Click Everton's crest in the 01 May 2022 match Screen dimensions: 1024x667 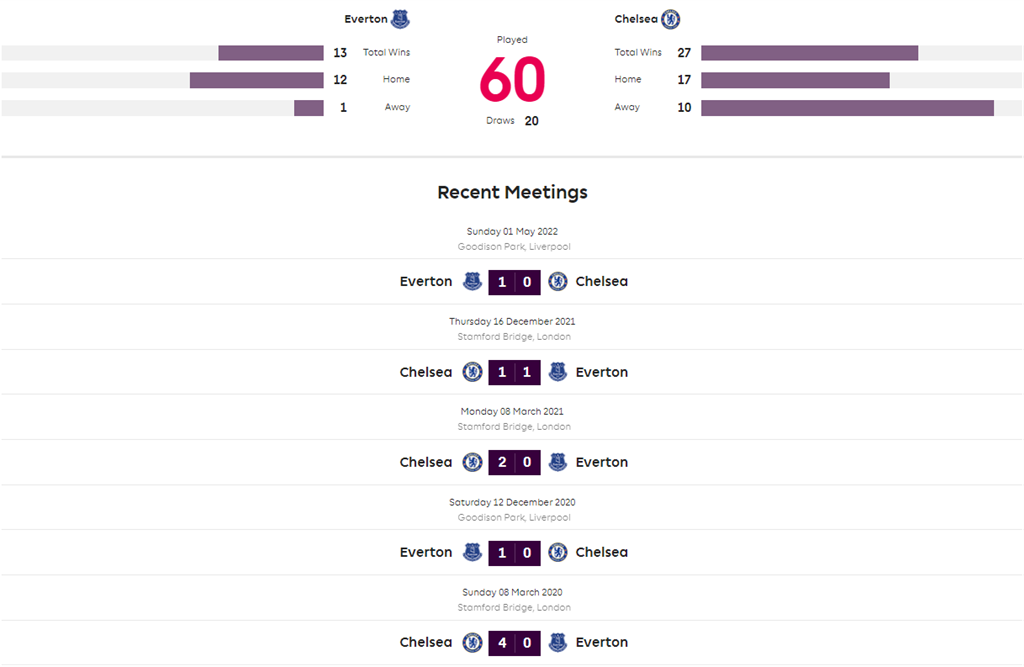[x=473, y=282]
